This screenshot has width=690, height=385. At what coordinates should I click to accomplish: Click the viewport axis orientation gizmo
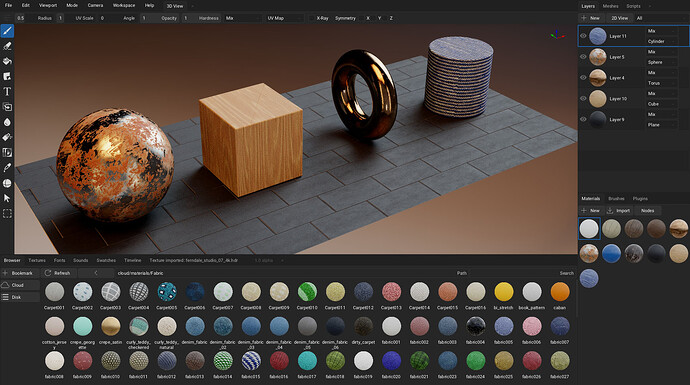pos(557,34)
